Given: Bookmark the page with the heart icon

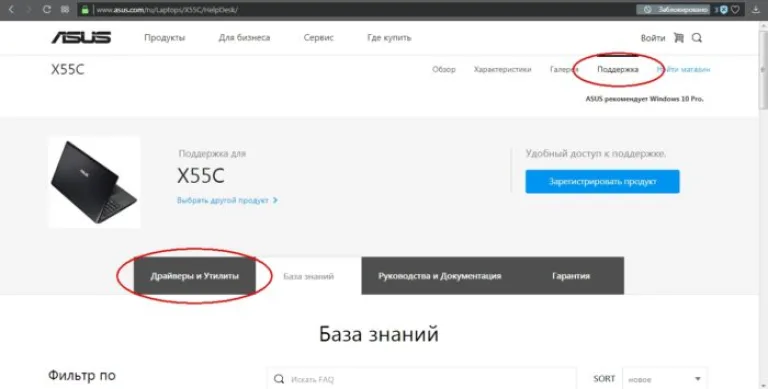Looking at the screenshot, I should (x=735, y=9).
